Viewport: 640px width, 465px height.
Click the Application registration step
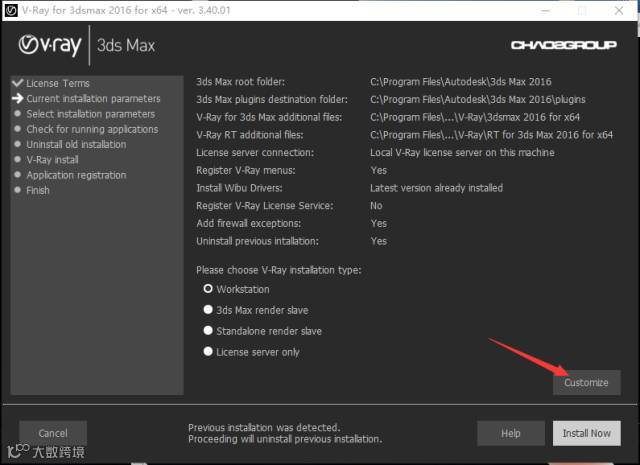coord(76,175)
